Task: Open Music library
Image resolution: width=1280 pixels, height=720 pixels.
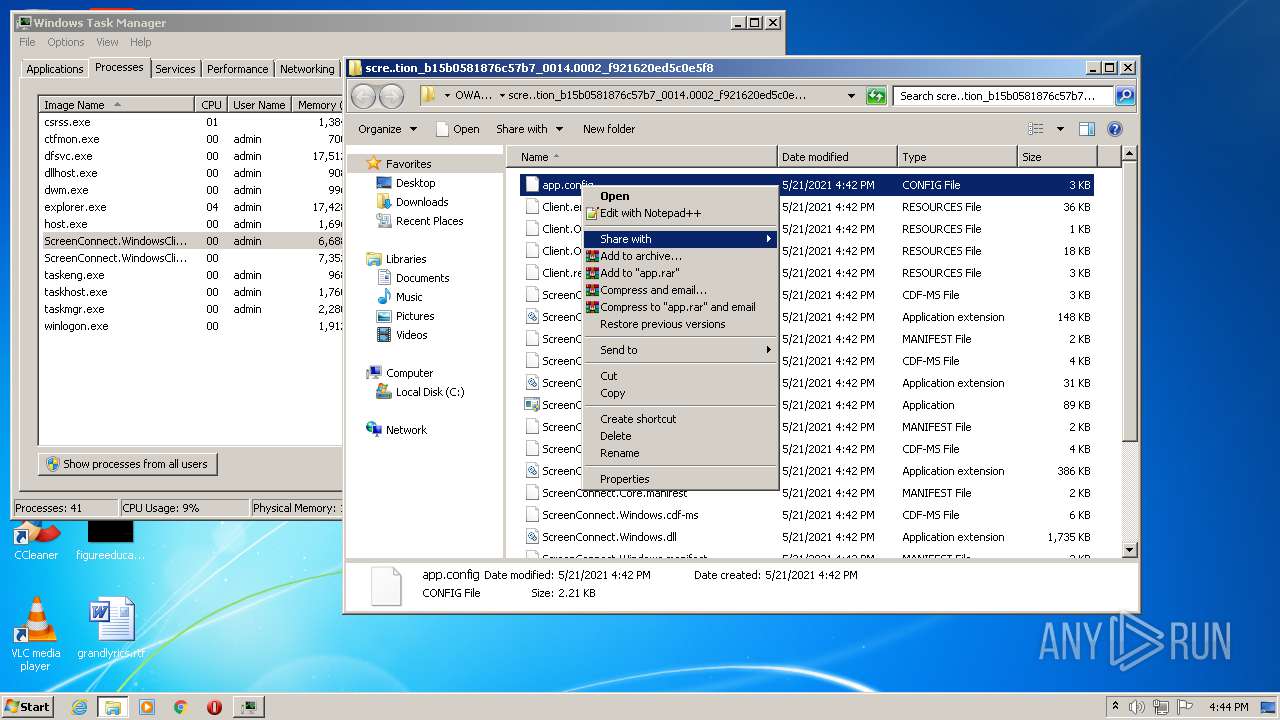Action: click(408, 297)
